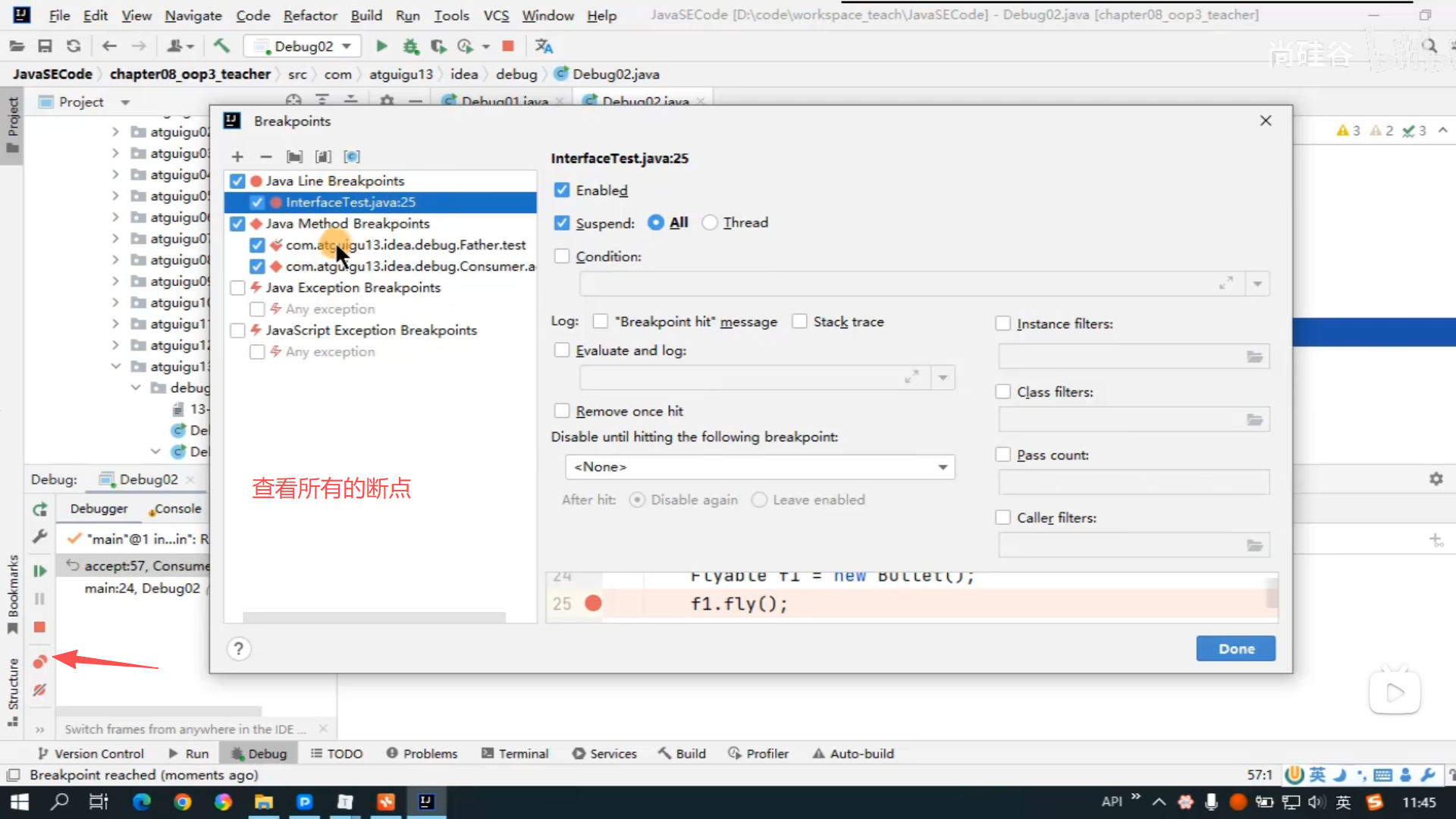Image resolution: width=1456 pixels, height=819 pixels.
Task: Click the Build hammer icon in toolbar
Action: [x=221, y=46]
